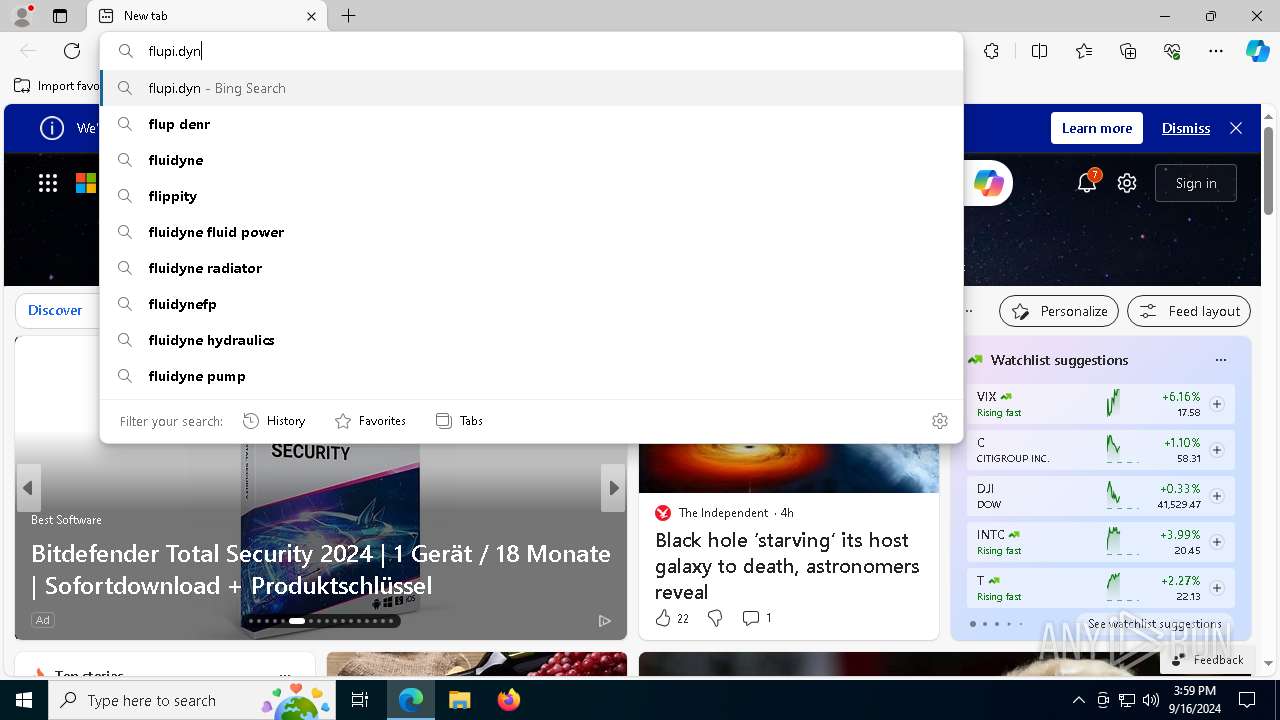Click Feedback button
This screenshot has width=1280, height=720.
(x=1207, y=659)
